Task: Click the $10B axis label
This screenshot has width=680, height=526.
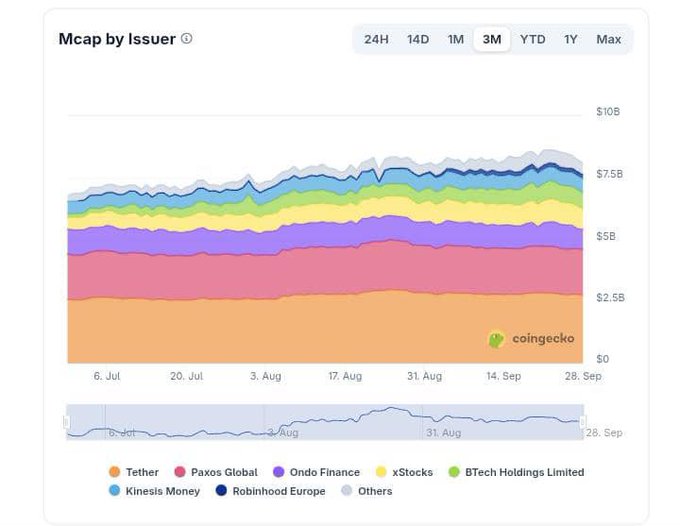Action: (x=608, y=112)
